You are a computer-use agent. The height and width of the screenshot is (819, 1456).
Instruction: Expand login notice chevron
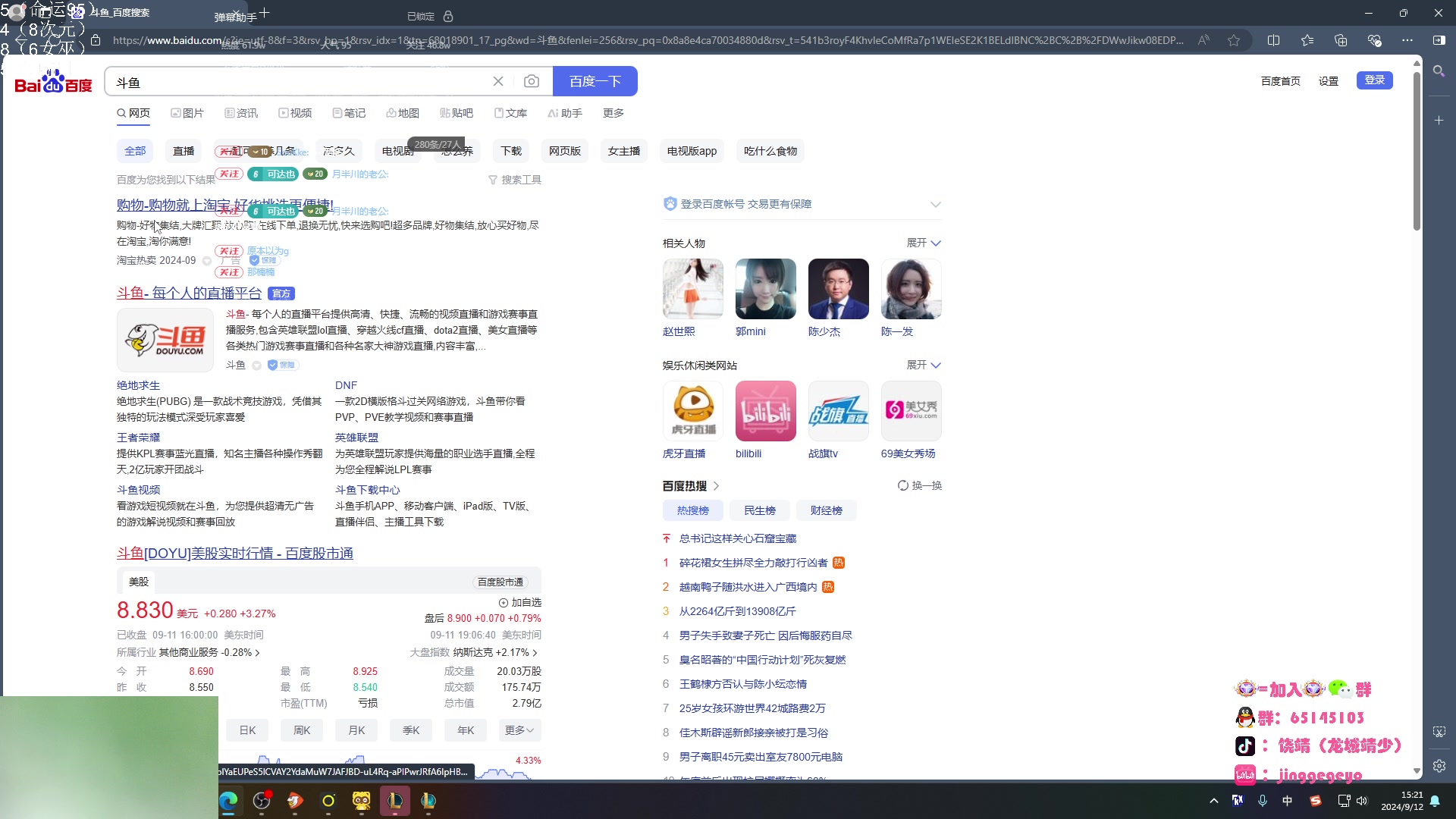[x=936, y=204]
